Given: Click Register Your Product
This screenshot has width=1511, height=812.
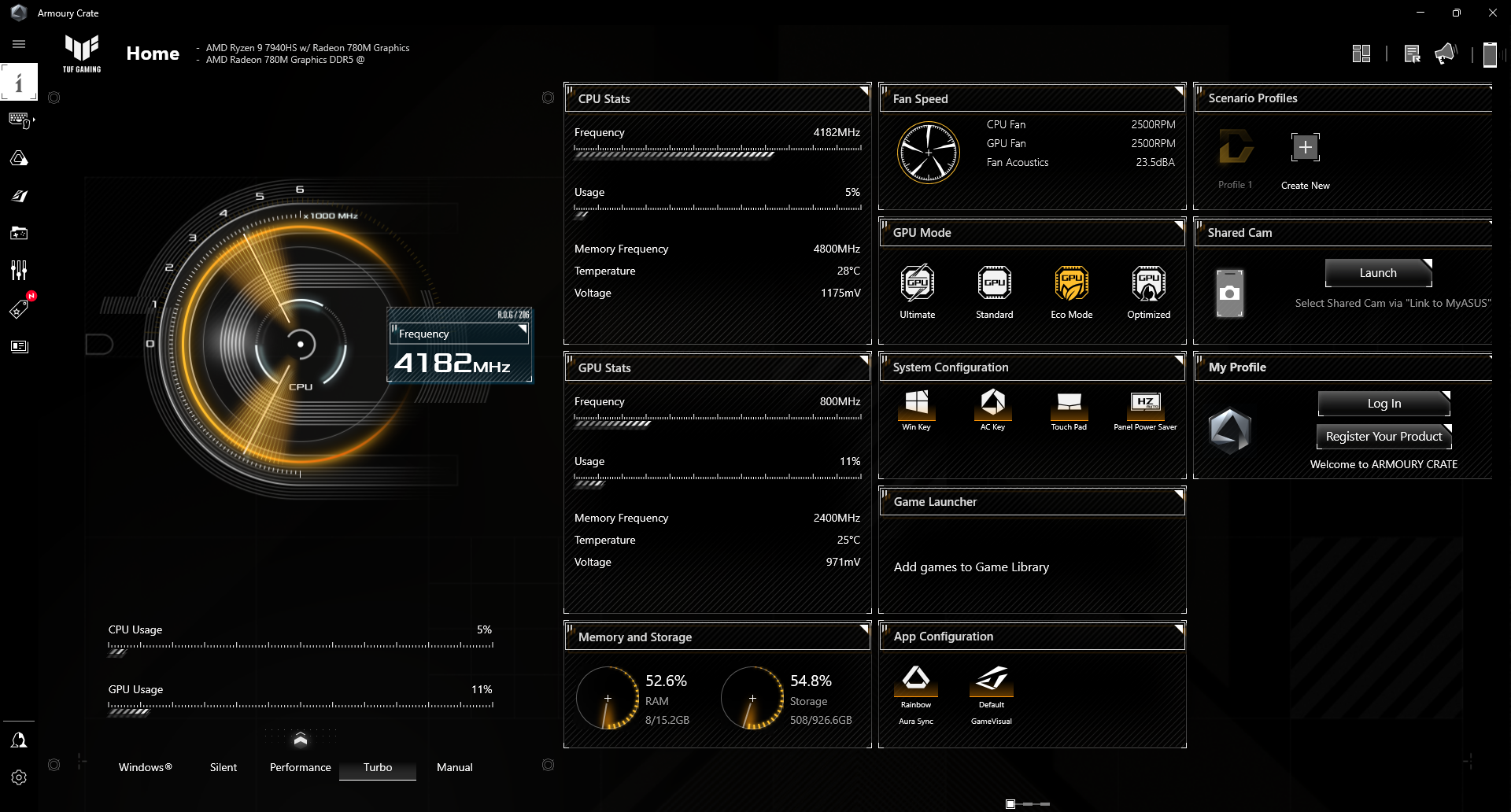Looking at the screenshot, I should click(x=1384, y=437).
